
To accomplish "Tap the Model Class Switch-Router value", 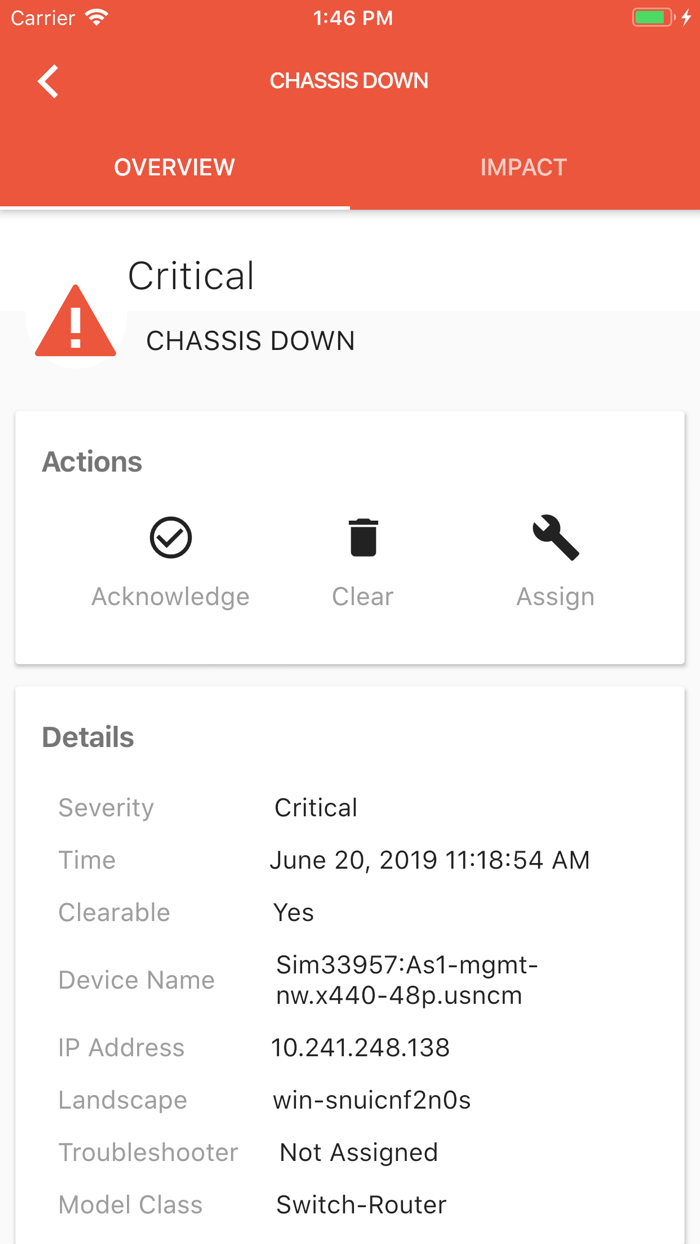I will (361, 1205).
